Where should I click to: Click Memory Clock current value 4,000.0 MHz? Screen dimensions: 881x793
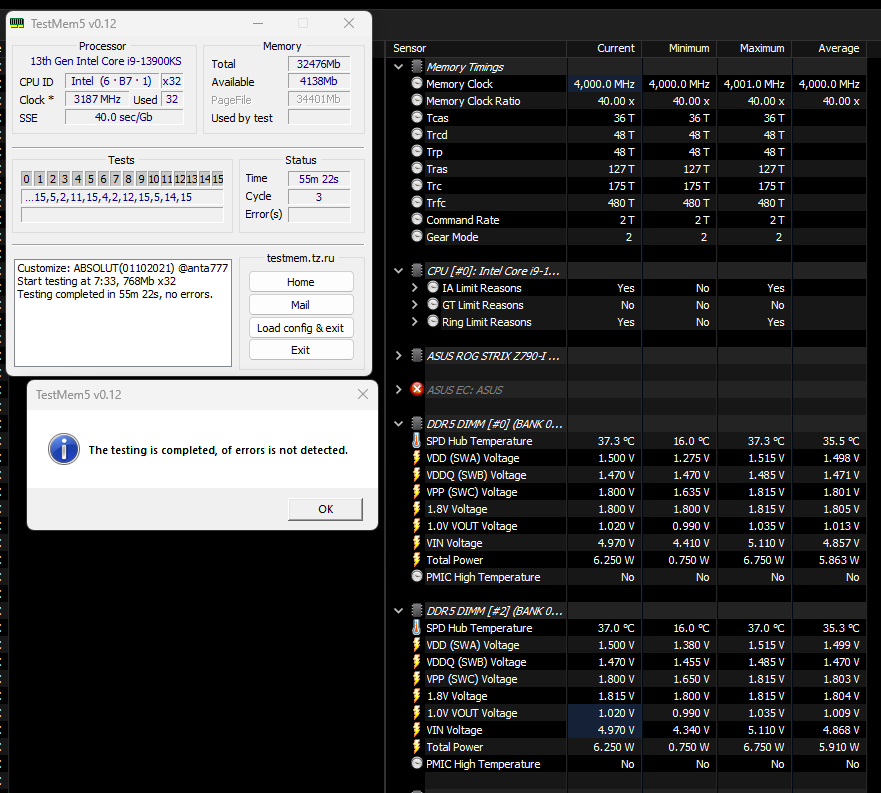pyautogui.click(x=604, y=84)
